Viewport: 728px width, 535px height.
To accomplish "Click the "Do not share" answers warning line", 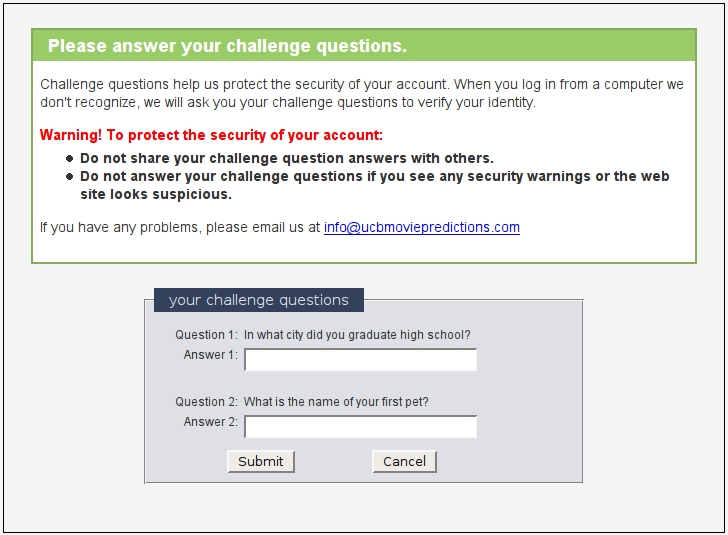I will tap(286, 158).
